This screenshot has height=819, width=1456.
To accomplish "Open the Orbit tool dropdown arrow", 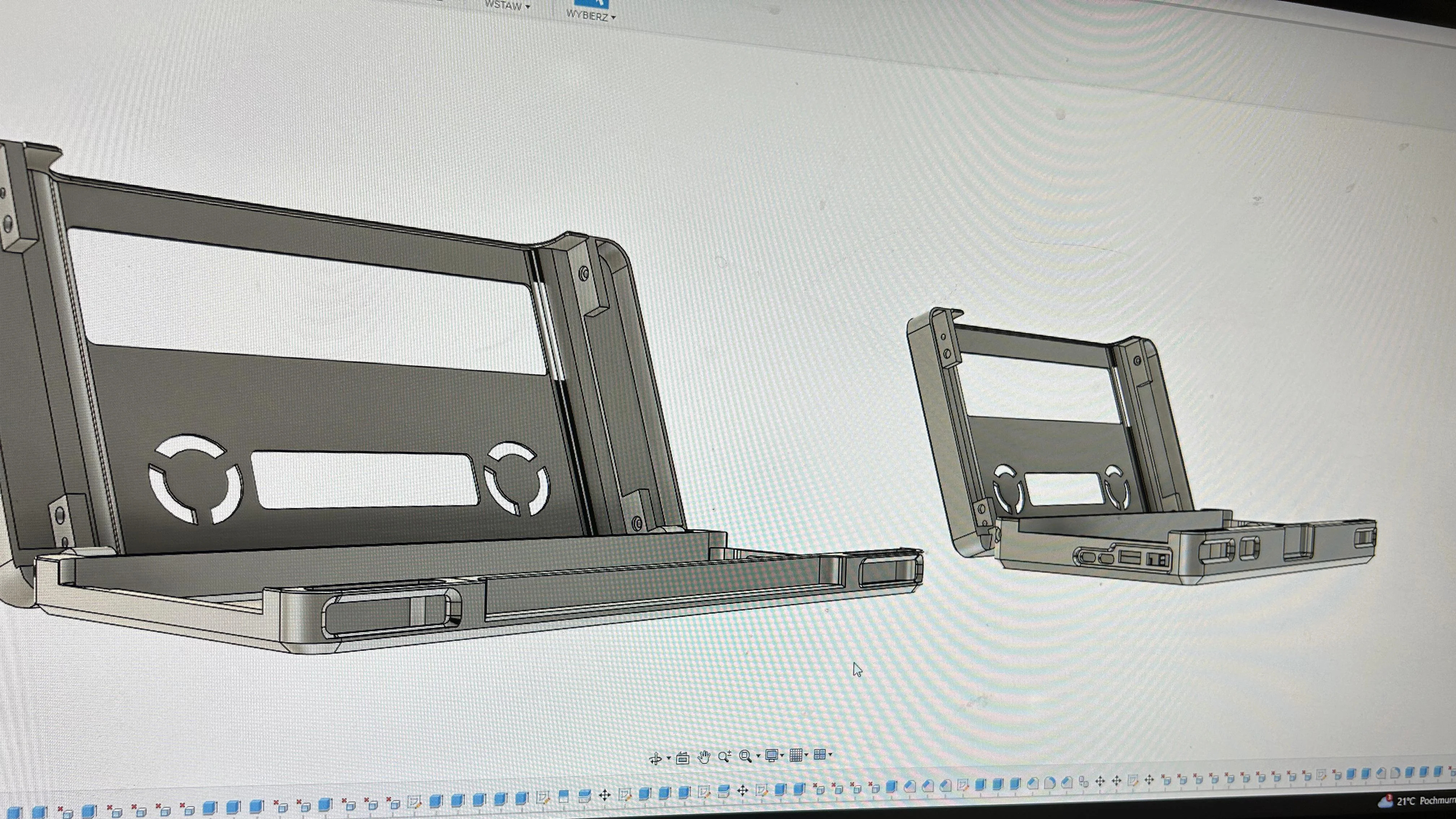I will click(x=669, y=759).
